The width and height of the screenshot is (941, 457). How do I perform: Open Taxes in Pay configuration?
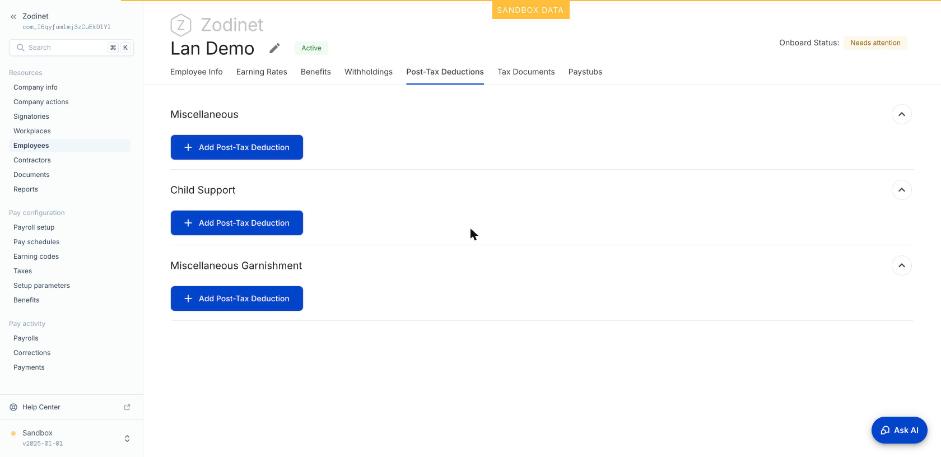[x=22, y=271]
